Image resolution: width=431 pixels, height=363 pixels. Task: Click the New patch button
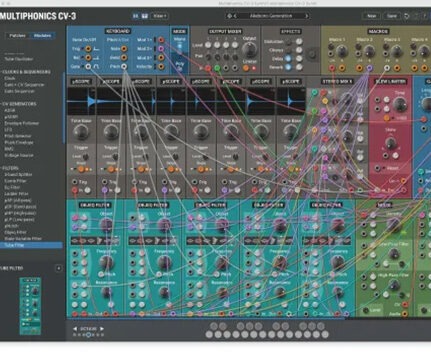point(371,16)
